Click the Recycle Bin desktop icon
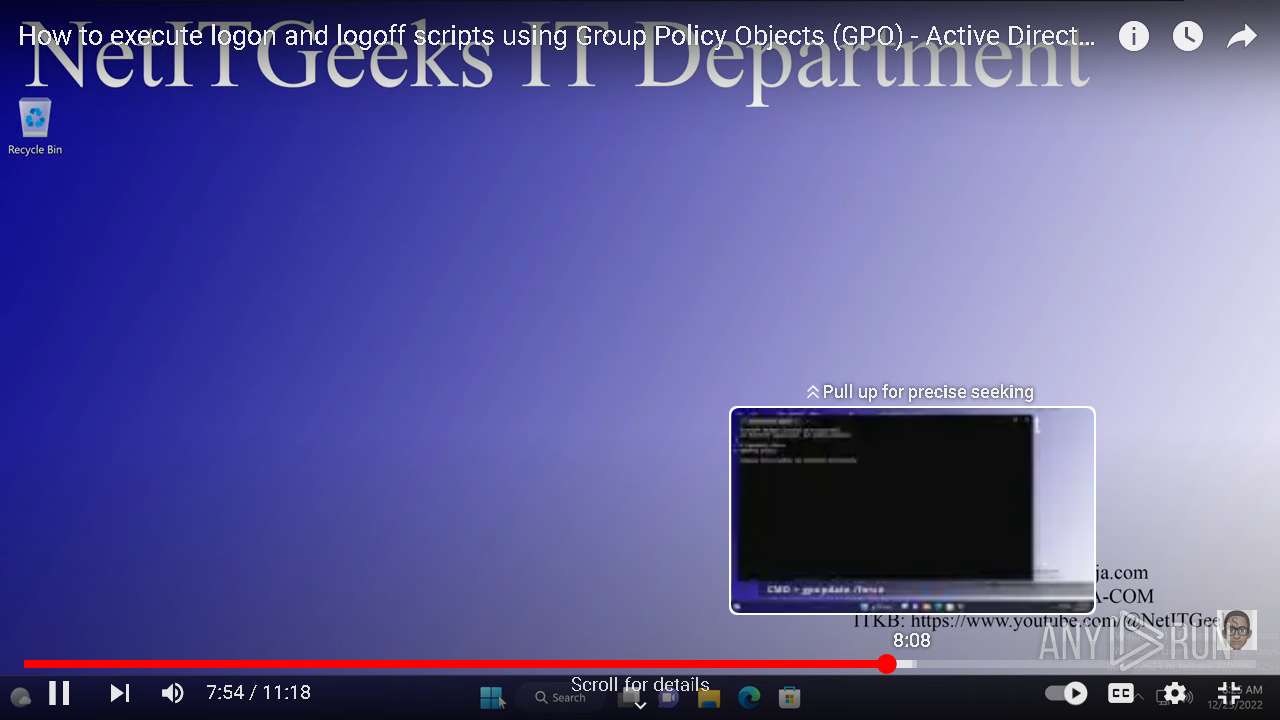This screenshot has width=1280, height=720. click(x=35, y=126)
